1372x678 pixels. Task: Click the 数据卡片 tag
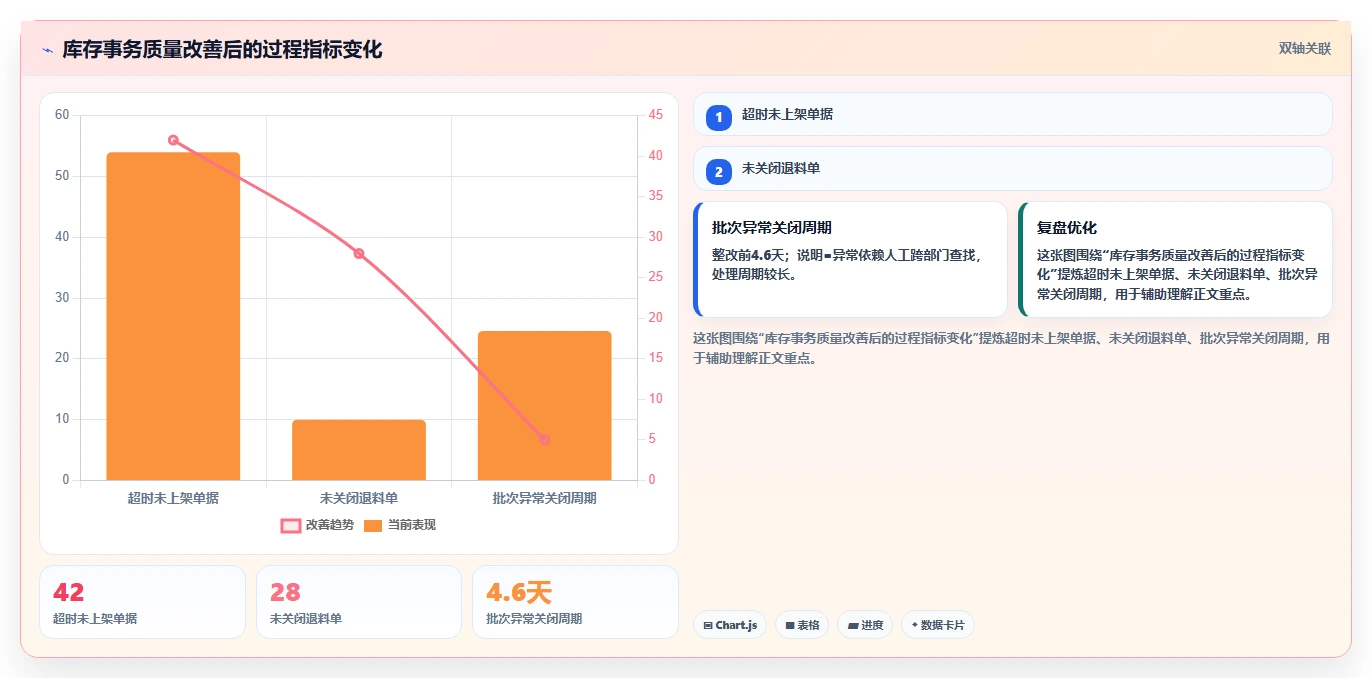(x=938, y=625)
